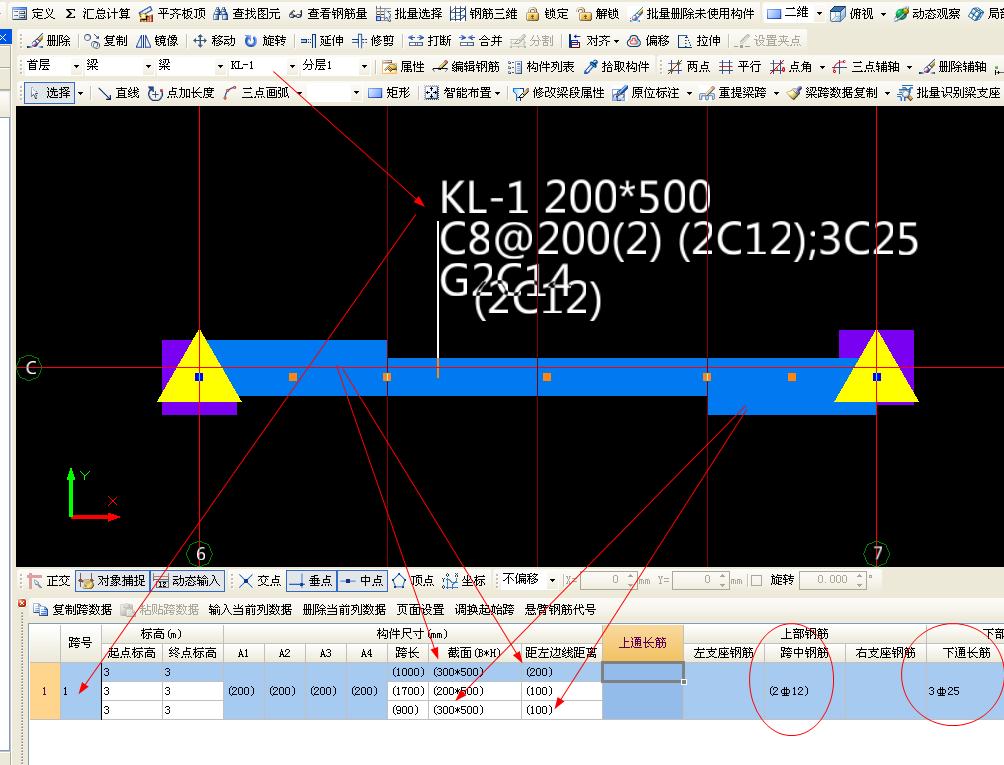Open the KL-1 component dropdown
Viewport: 1004px width, 765px height.
(x=292, y=66)
